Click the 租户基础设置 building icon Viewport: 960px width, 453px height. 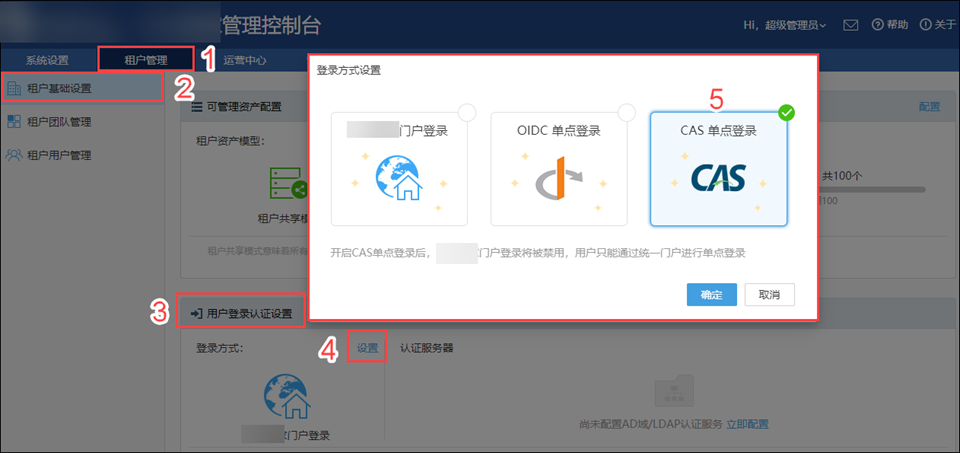click(x=13, y=88)
